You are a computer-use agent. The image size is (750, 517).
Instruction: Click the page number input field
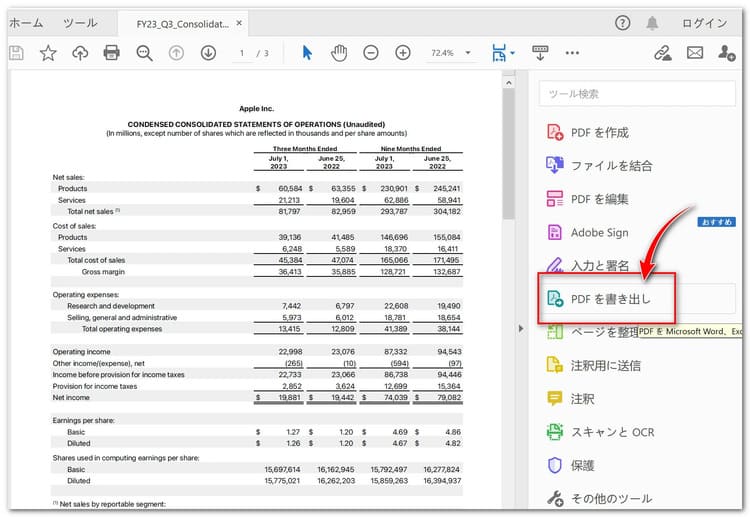(243, 53)
